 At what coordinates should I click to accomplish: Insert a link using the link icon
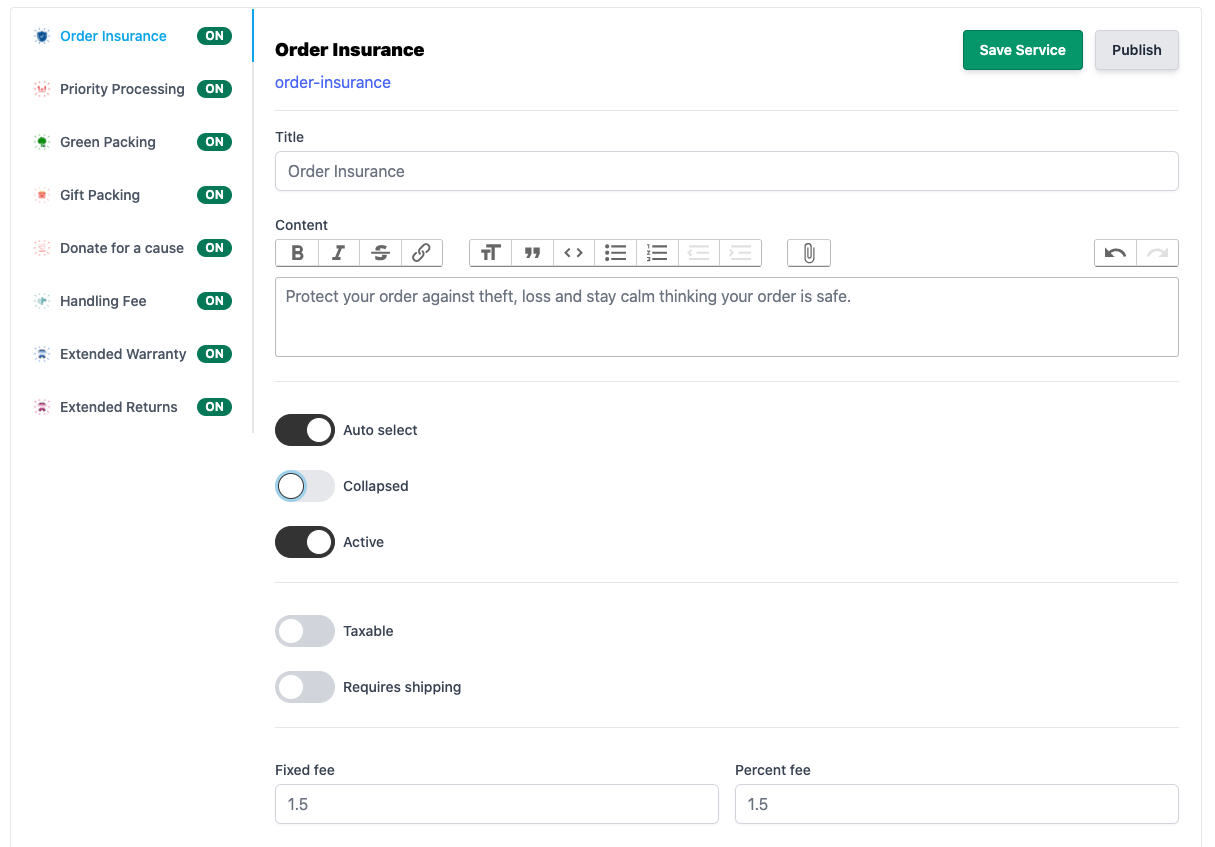[x=421, y=253]
